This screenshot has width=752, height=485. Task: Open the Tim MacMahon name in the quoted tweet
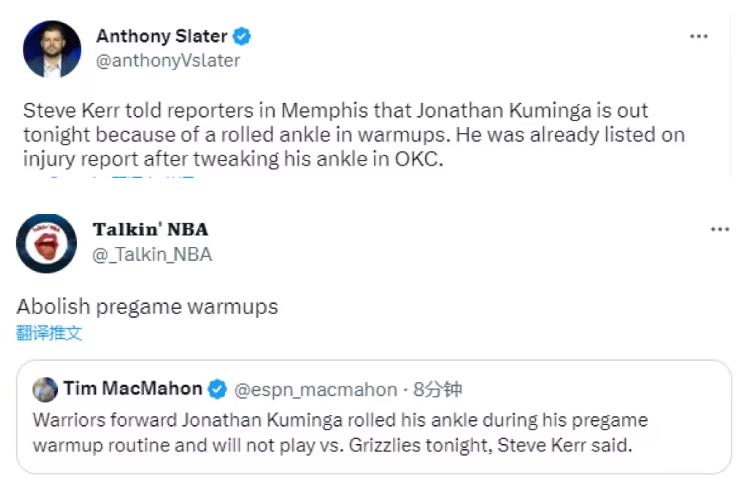pos(132,389)
